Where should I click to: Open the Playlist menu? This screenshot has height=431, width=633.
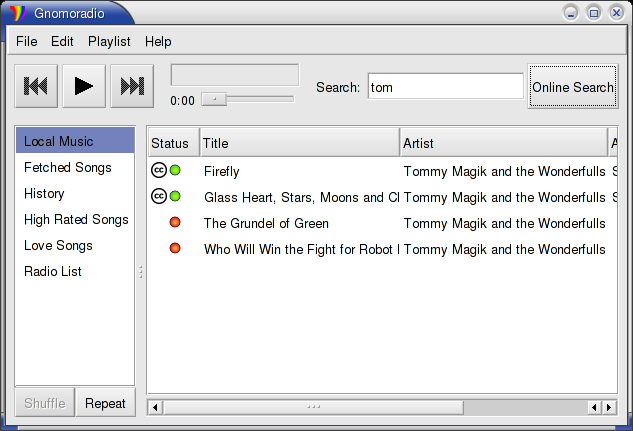click(109, 41)
